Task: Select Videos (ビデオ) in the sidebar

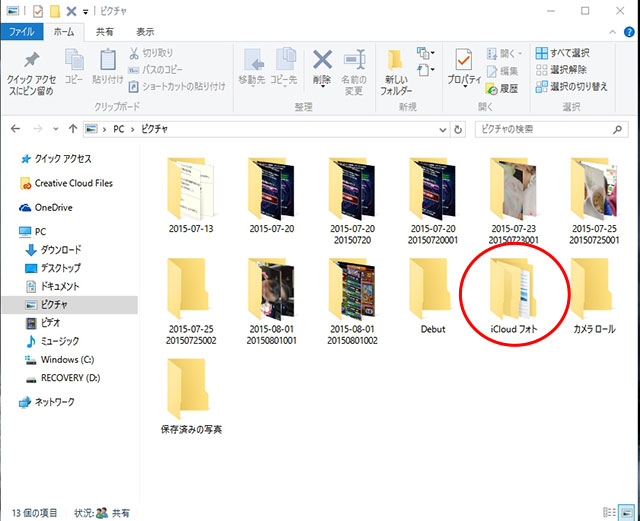Action: [43, 323]
